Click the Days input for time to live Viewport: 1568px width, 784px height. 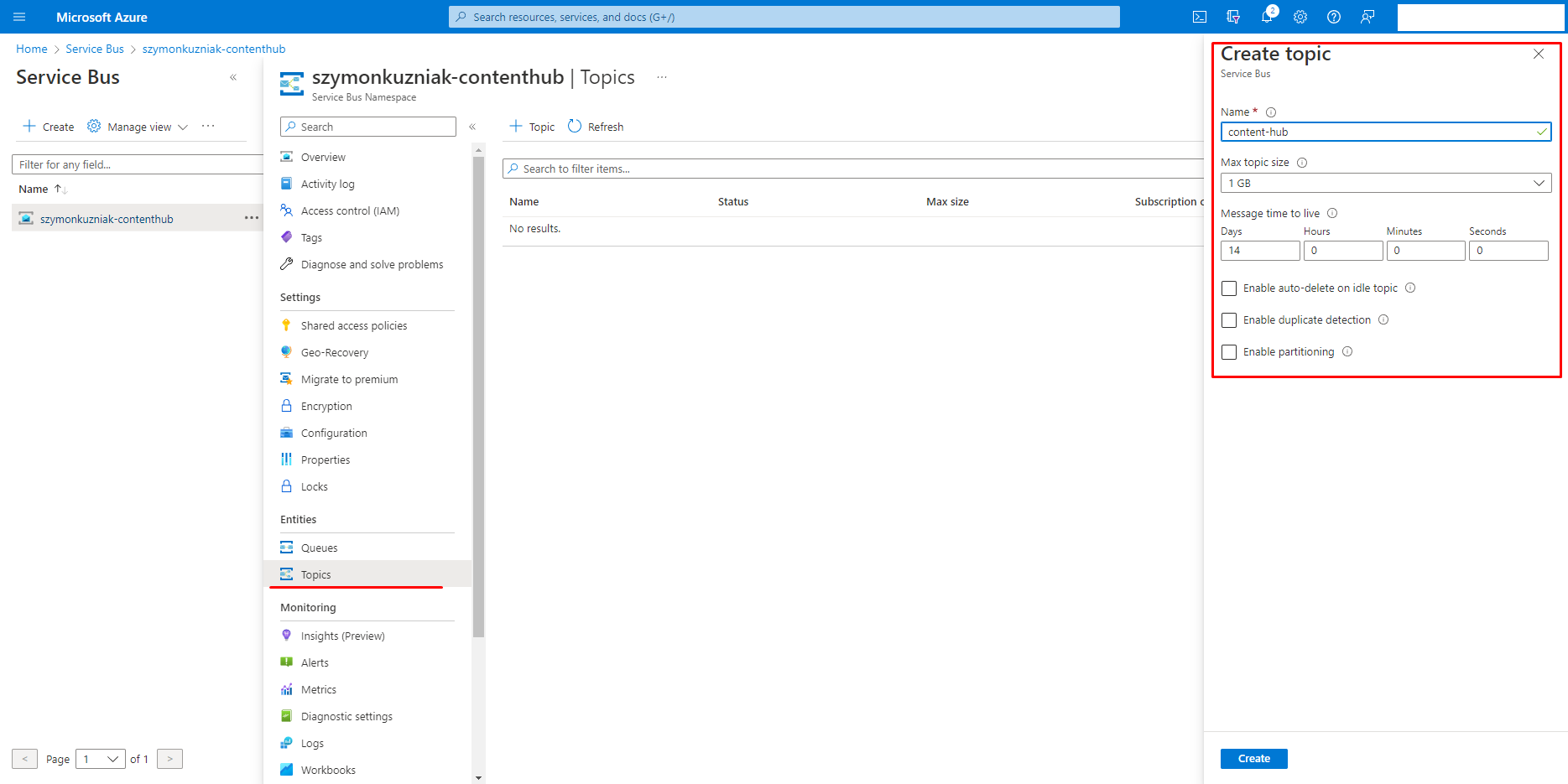coord(1260,251)
